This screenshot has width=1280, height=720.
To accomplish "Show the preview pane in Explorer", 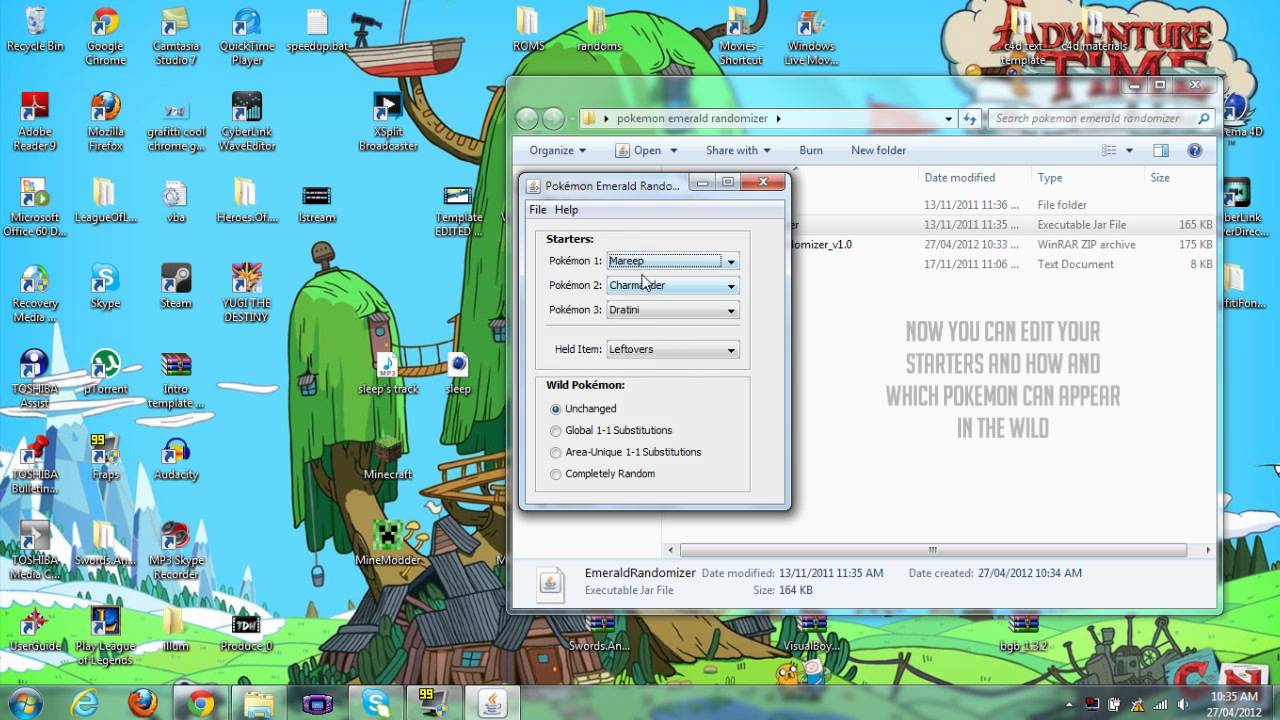I will tap(1161, 150).
